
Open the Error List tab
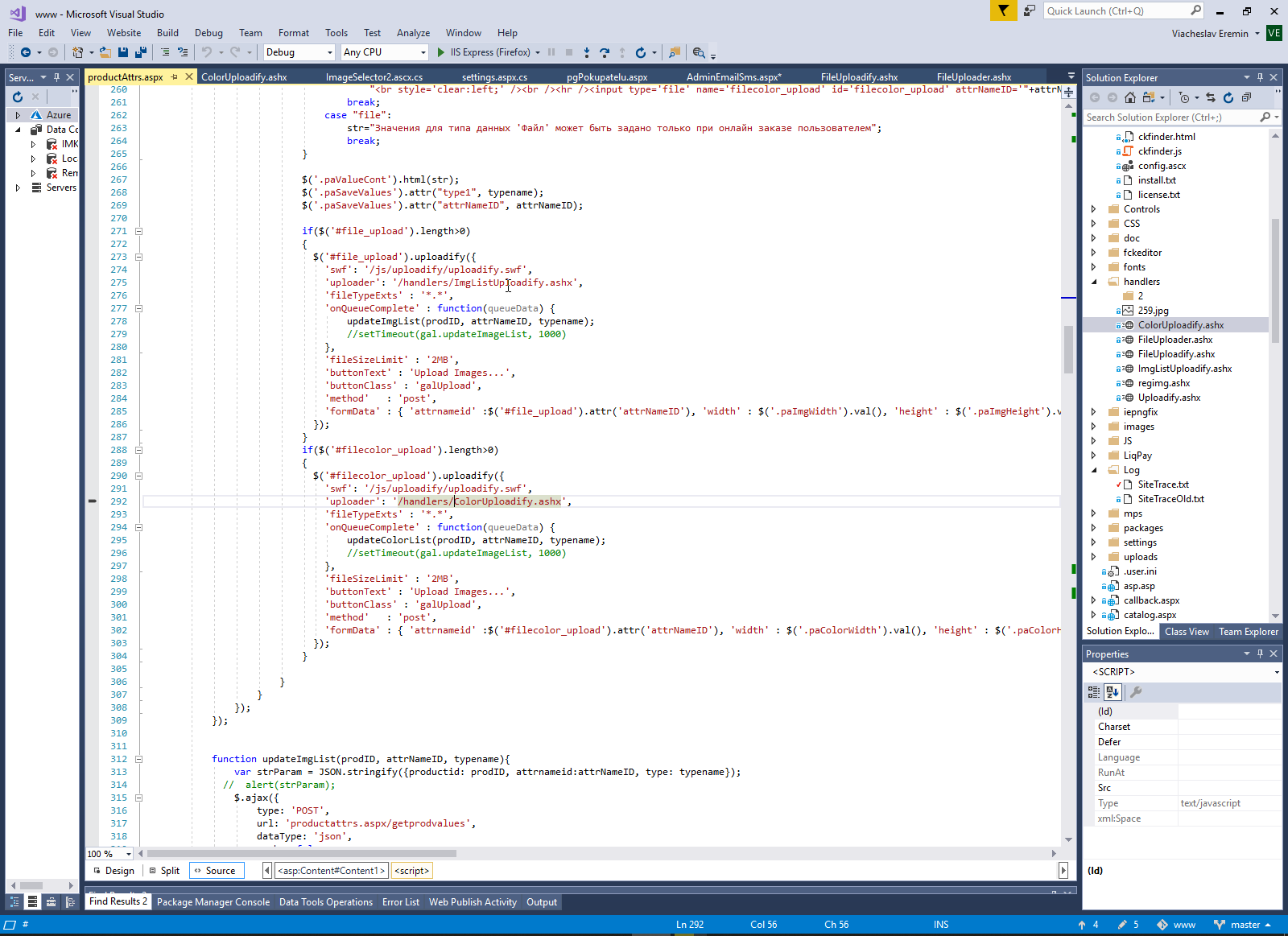400,902
